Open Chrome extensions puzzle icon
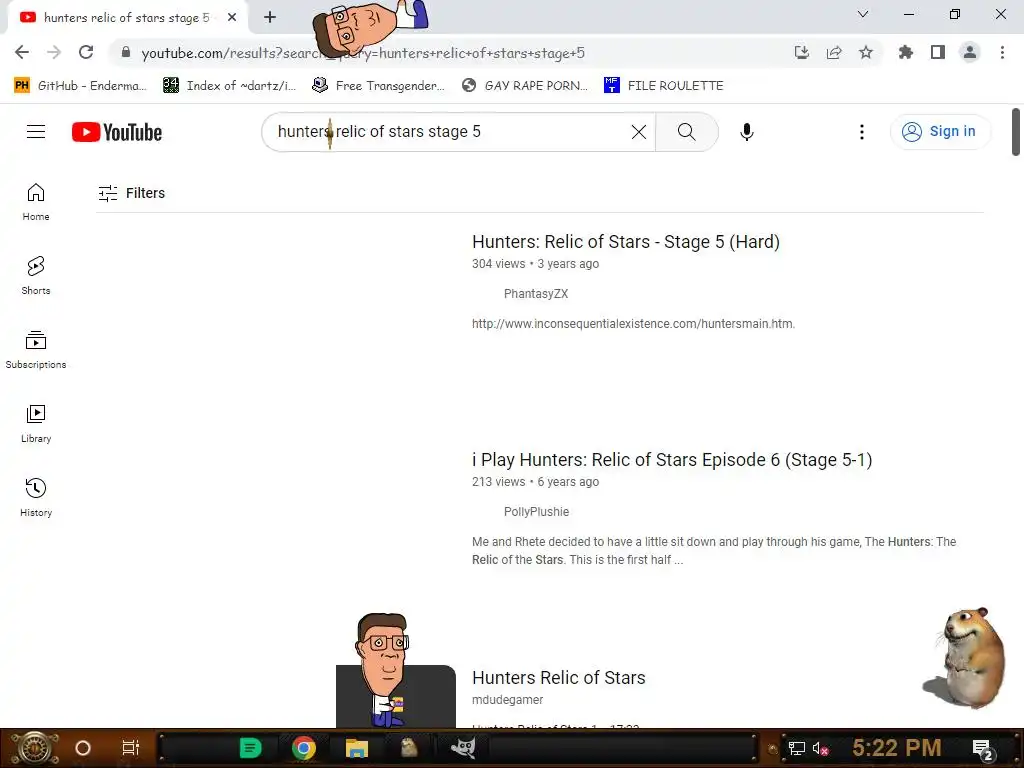This screenshot has width=1024, height=768. pyautogui.click(x=906, y=52)
